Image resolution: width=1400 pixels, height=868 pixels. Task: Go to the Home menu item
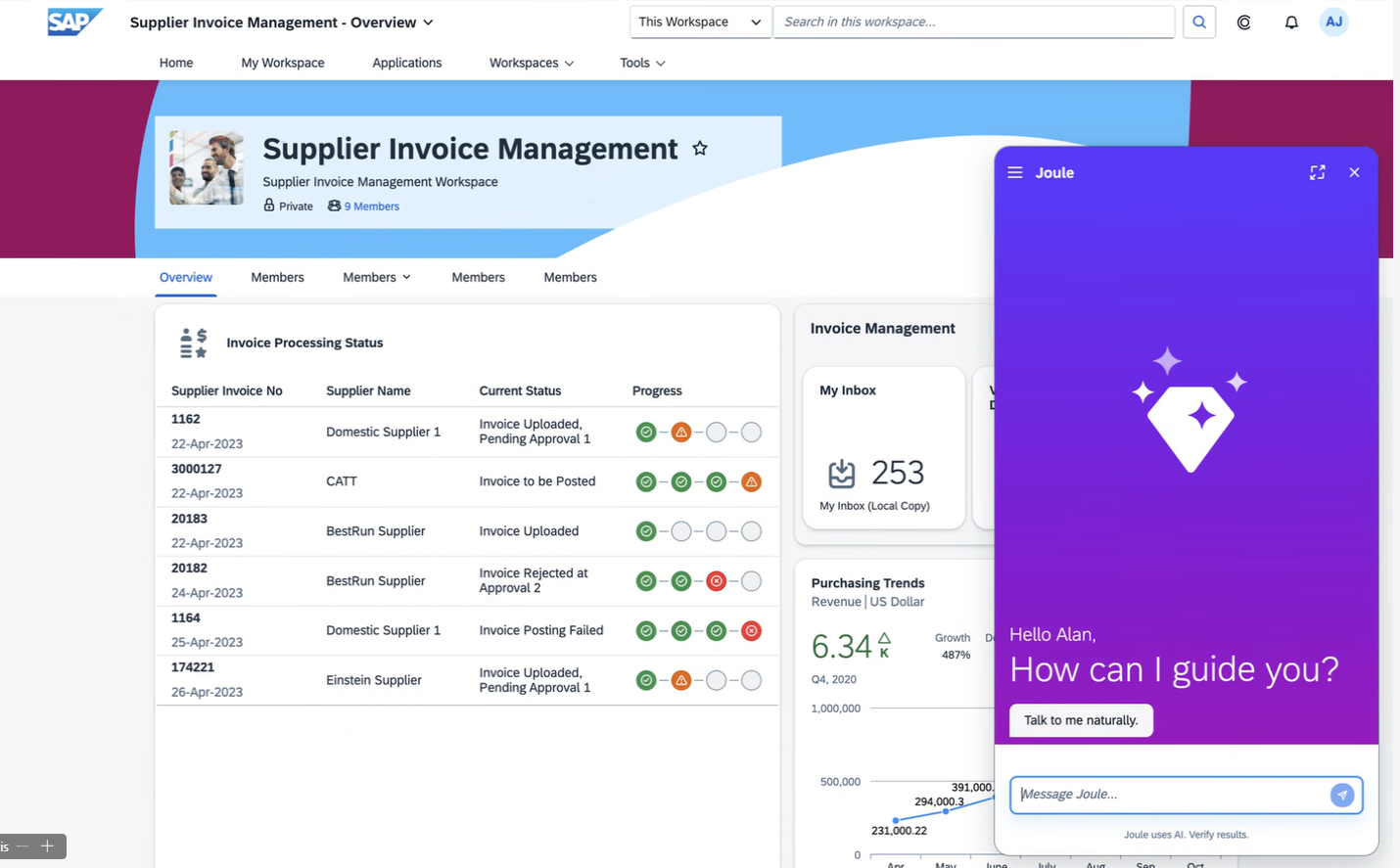(176, 63)
